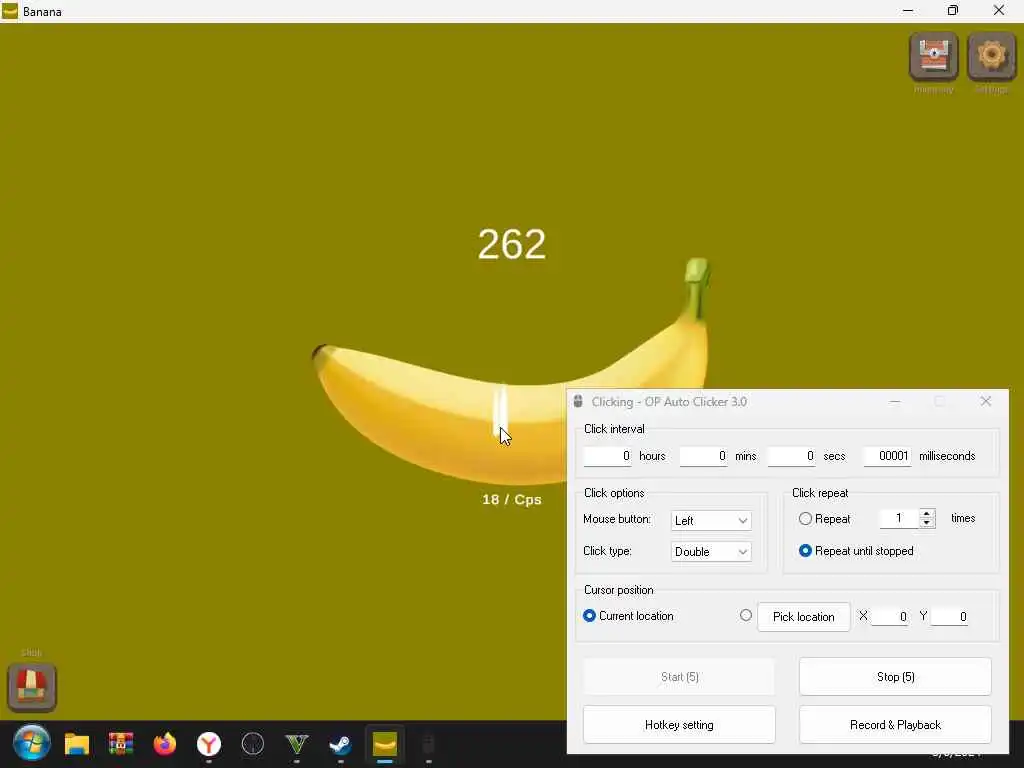Focus the X coordinate field

(x=889, y=616)
